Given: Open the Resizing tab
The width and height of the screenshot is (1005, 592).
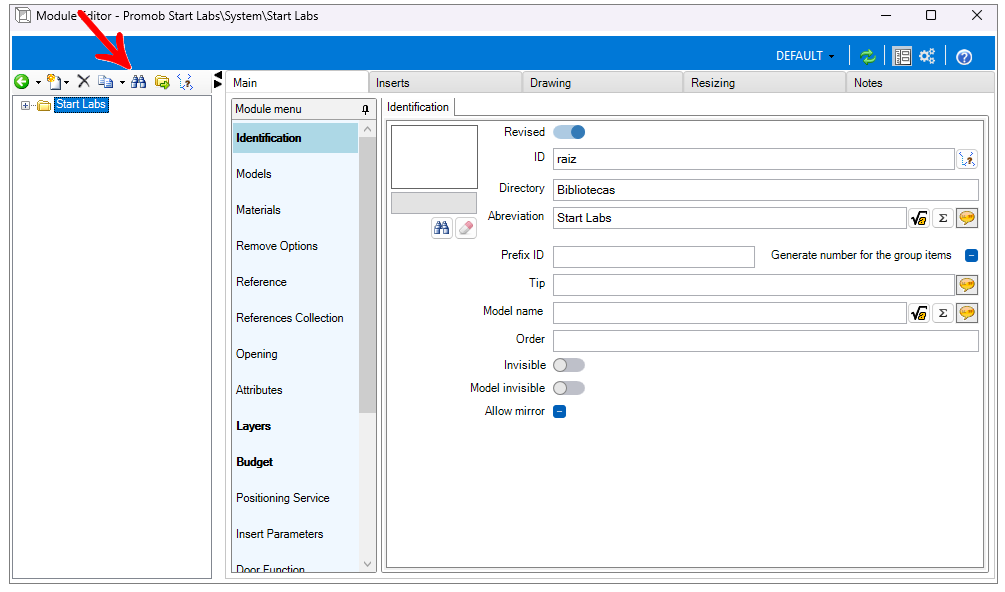Looking at the screenshot, I should pyautogui.click(x=712, y=83).
